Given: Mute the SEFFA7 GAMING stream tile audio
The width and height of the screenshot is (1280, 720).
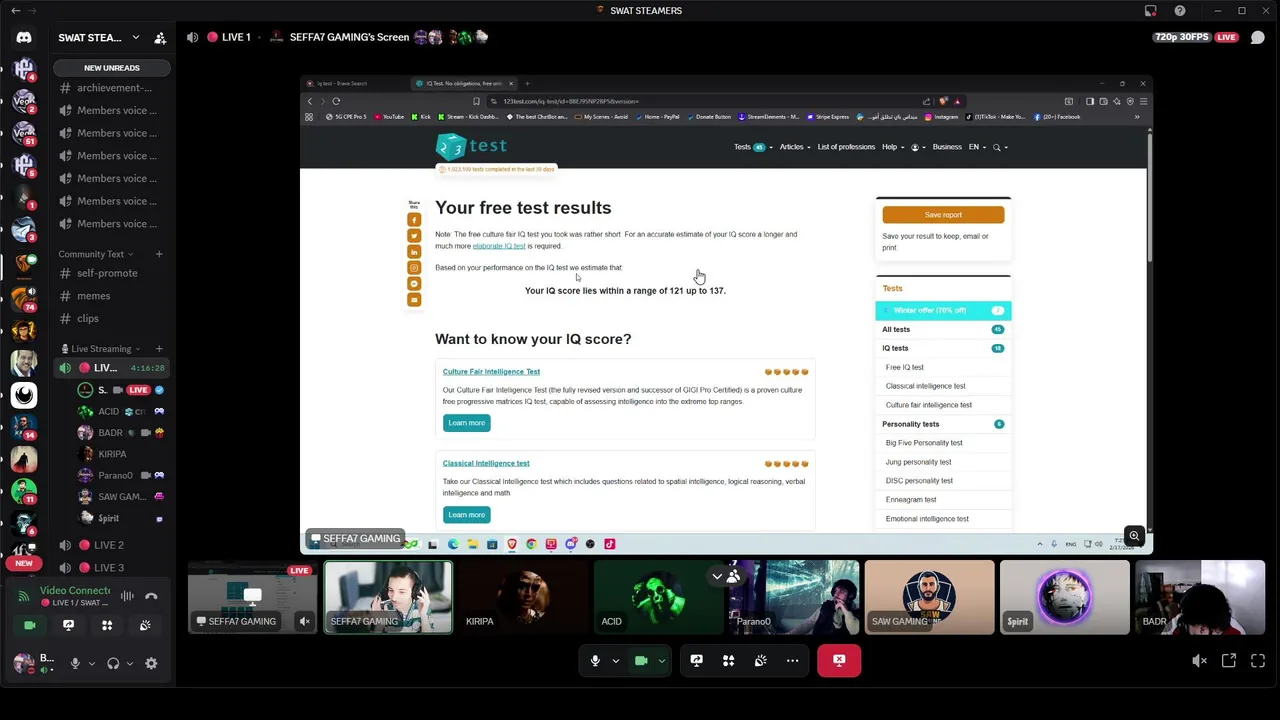Looking at the screenshot, I should [x=305, y=621].
